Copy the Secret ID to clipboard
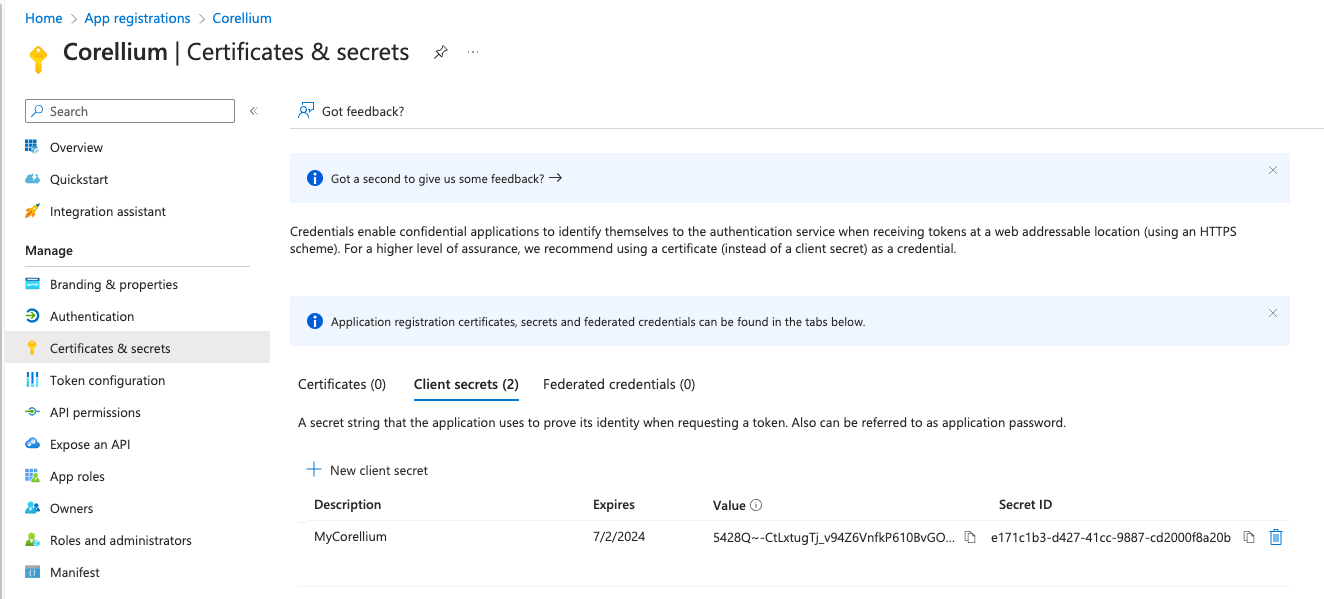The height and width of the screenshot is (599, 1324). click(1248, 537)
